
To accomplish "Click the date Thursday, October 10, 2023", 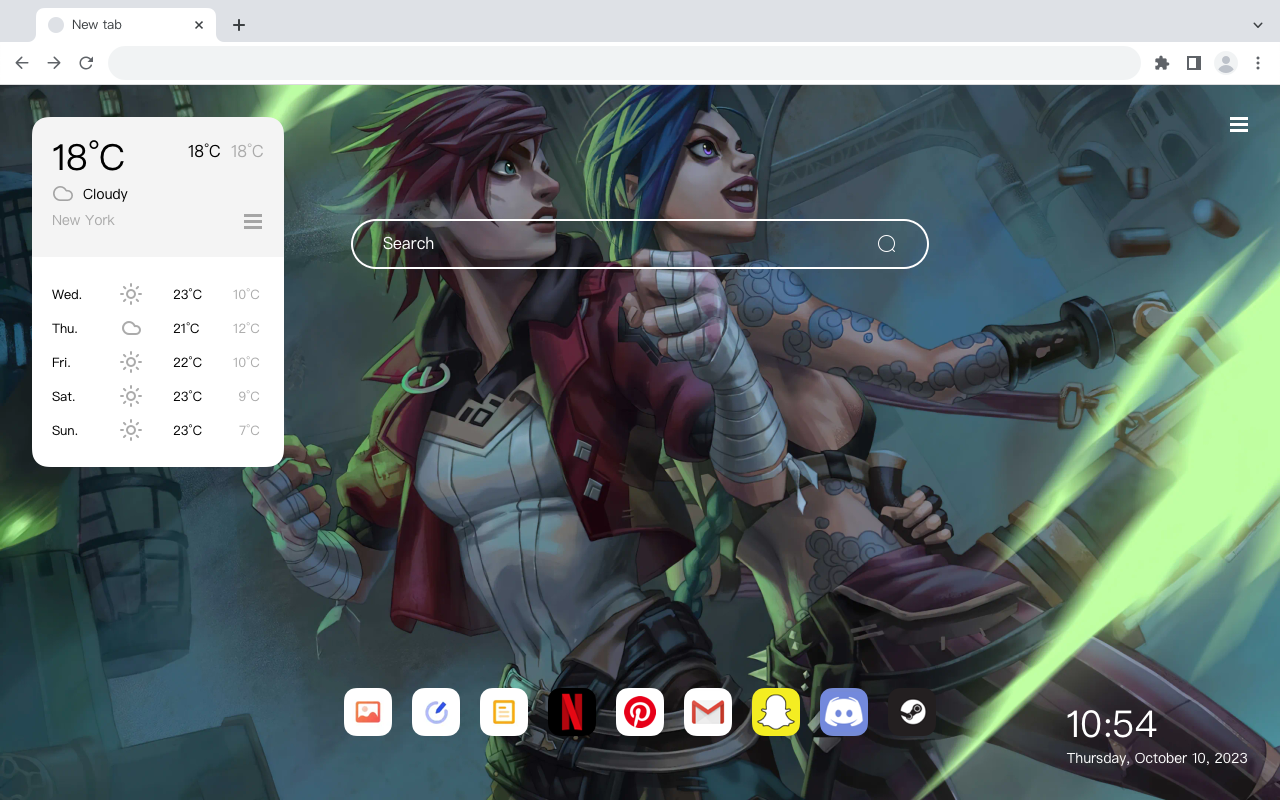I will 1157,758.
